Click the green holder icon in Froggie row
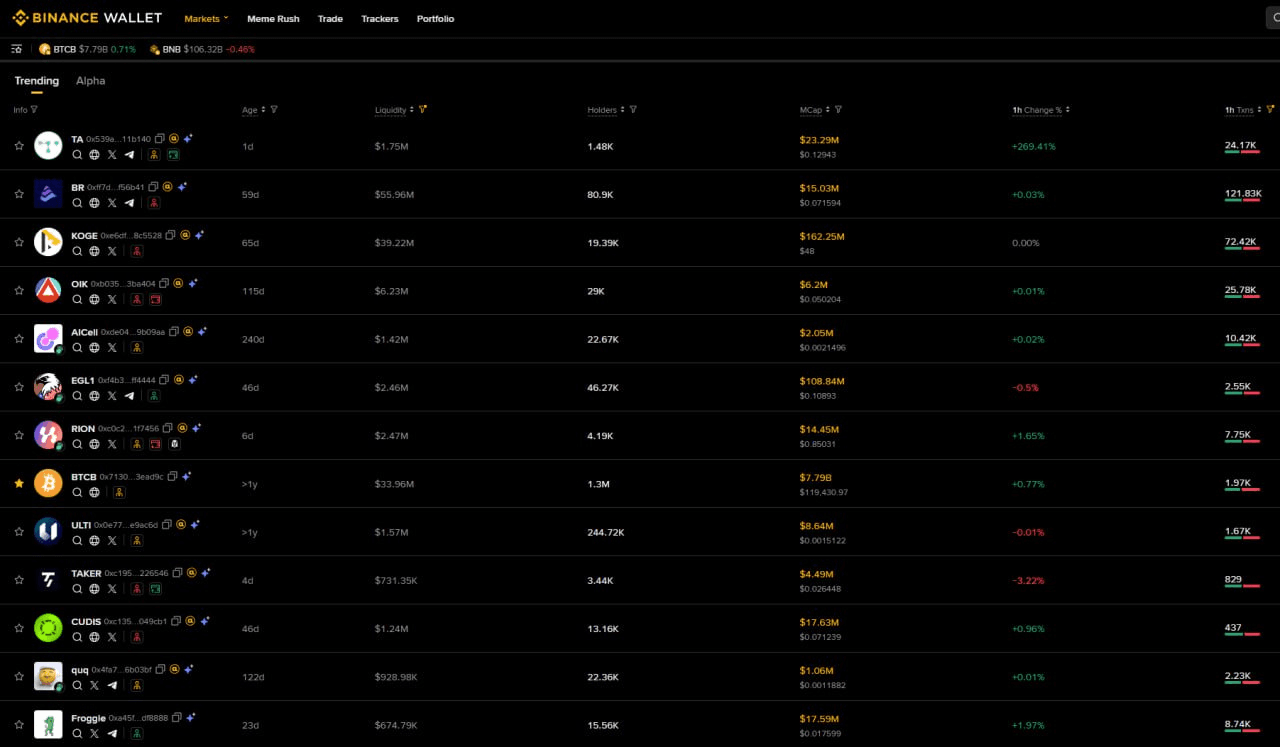This screenshot has height=747, width=1280. [x=137, y=734]
